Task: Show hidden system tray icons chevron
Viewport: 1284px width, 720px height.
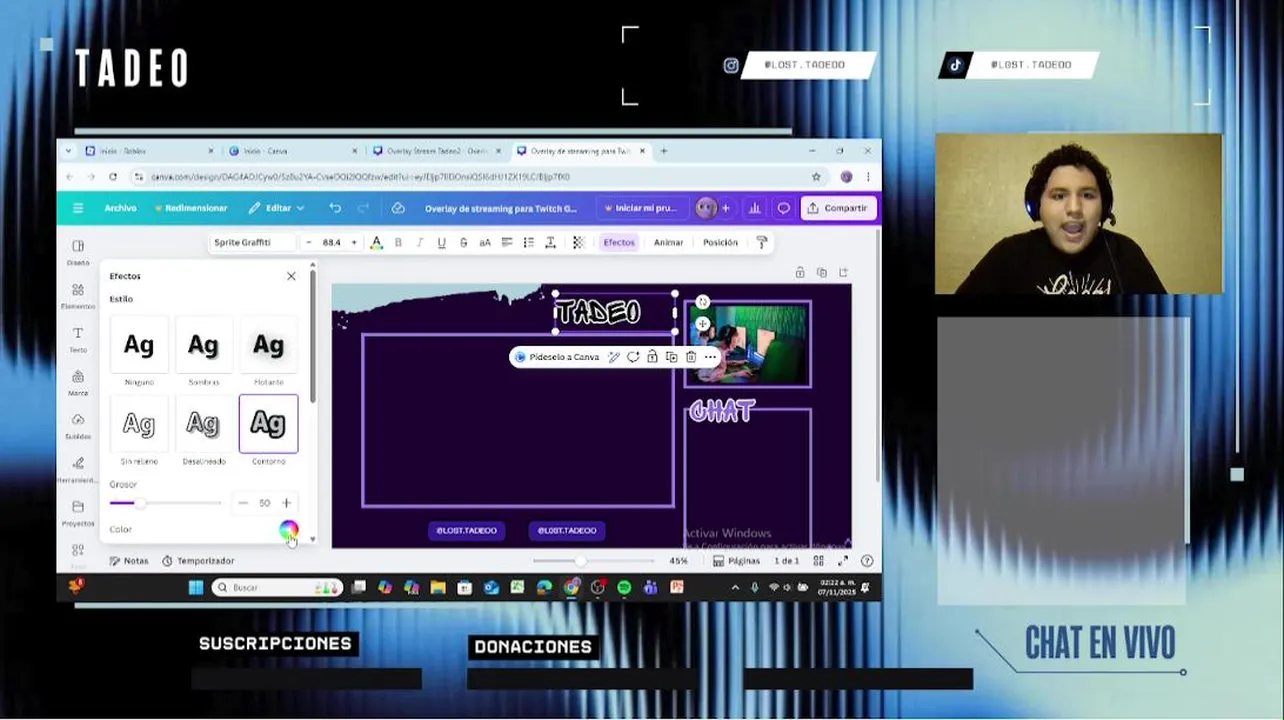Action: (x=735, y=588)
